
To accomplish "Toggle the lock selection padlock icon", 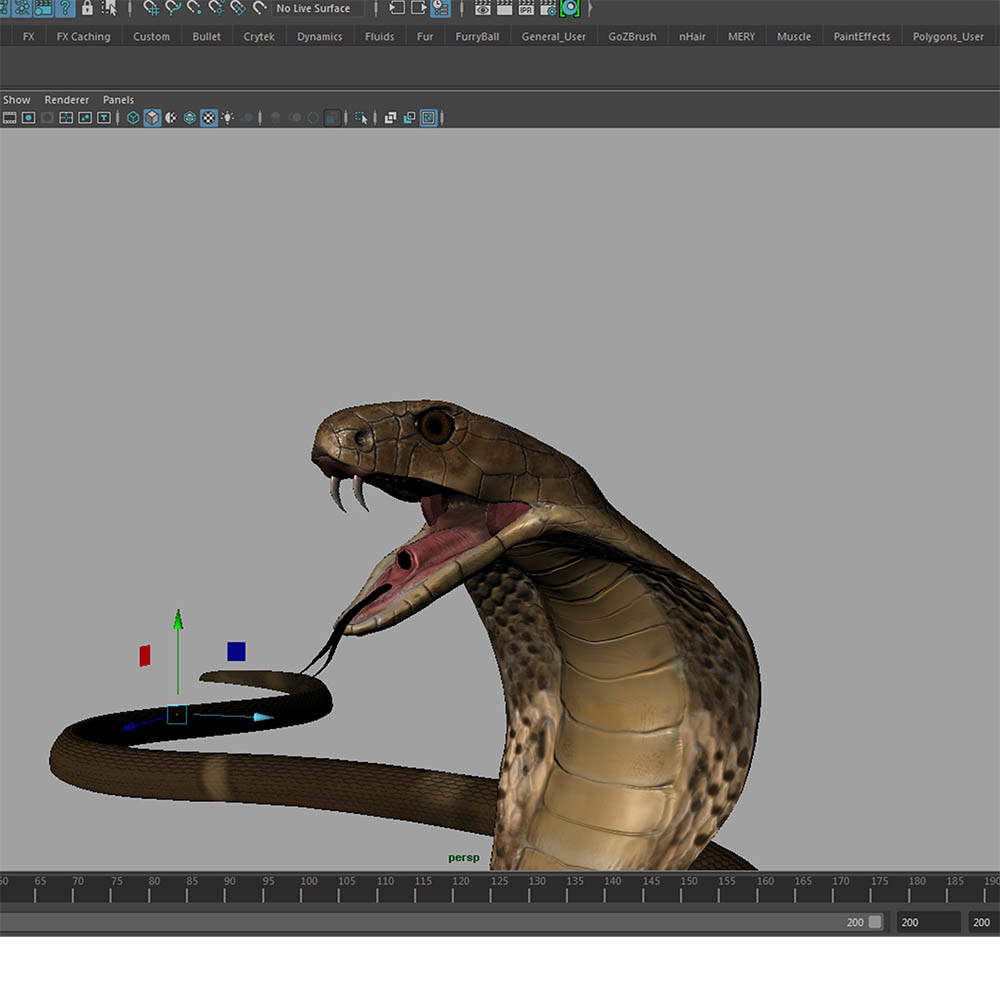I will 87,8.
